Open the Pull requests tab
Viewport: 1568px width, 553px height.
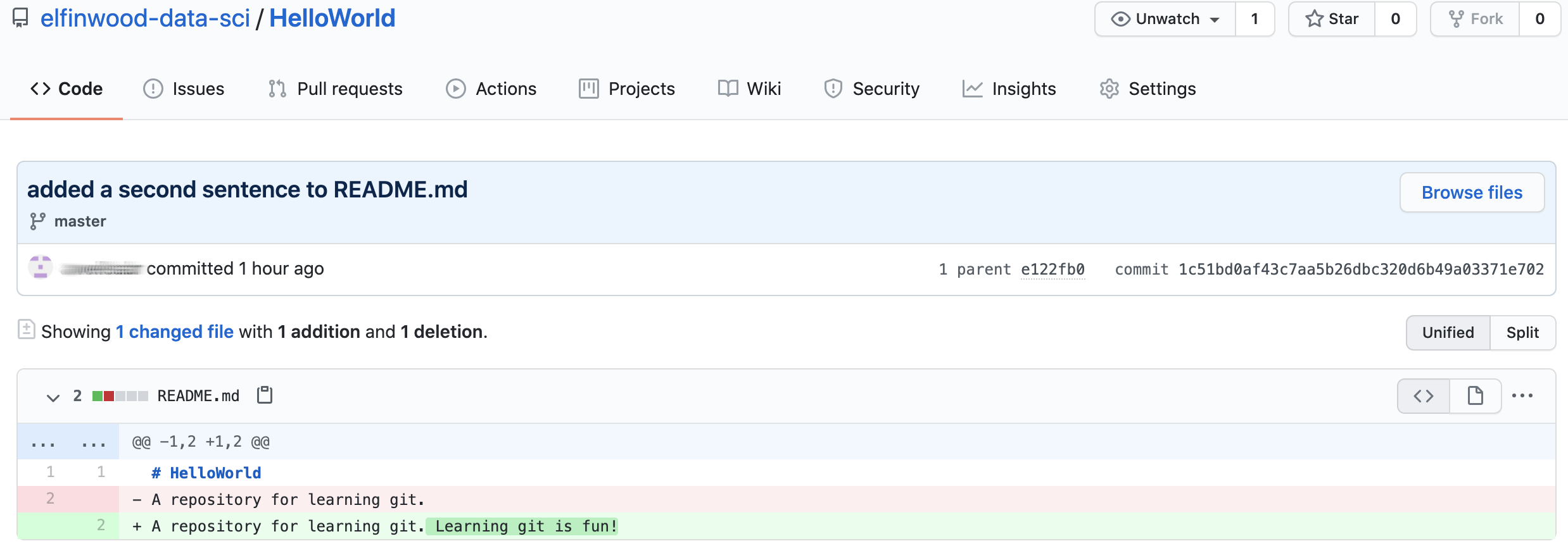tap(336, 89)
